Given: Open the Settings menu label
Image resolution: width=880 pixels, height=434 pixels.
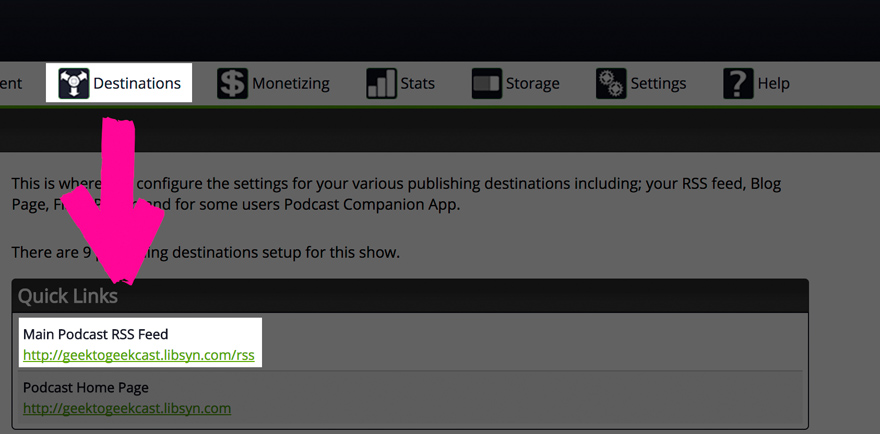Looking at the screenshot, I should point(658,84).
